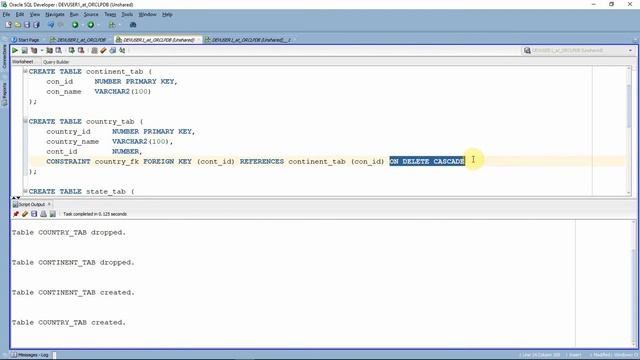Click the highlighted ON DELETE CASCADE text

click(427, 161)
